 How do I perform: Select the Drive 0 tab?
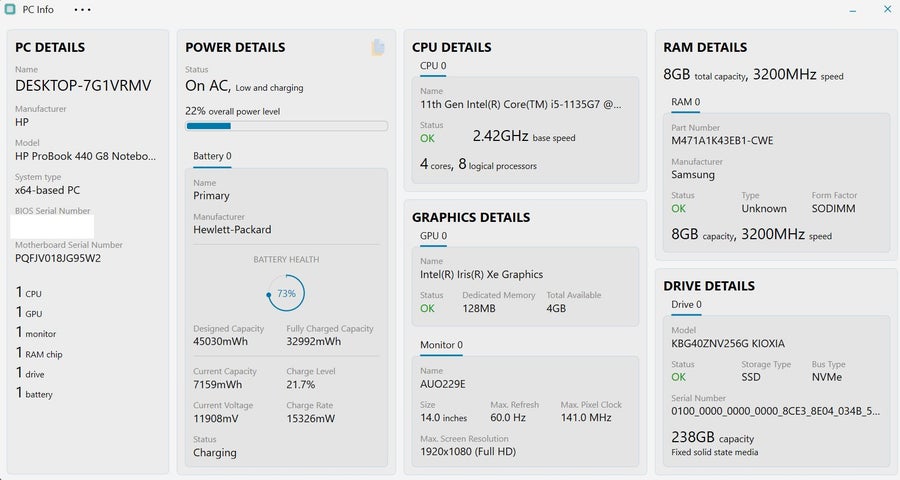pyautogui.click(x=686, y=305)
